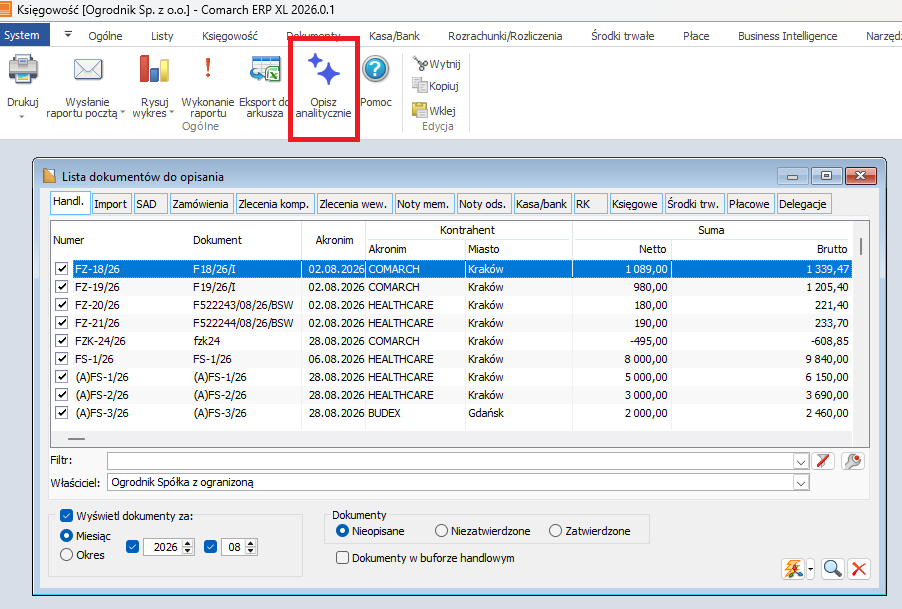Click Opisz analitycznie sparkle icon
The width and height of the screenshot is (902, 609).
click(323, 69)
